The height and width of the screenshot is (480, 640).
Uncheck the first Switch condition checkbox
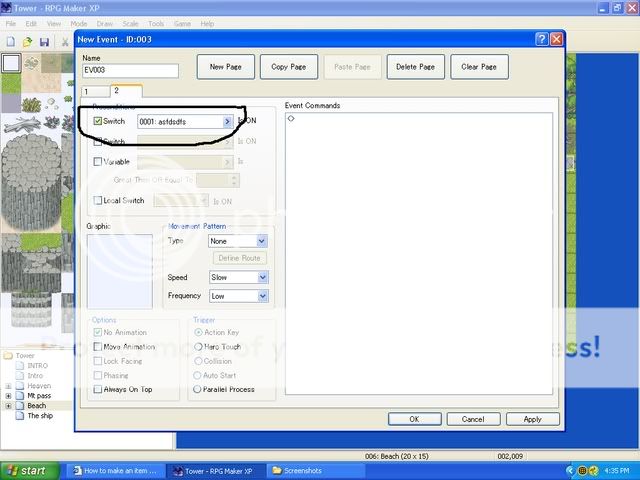coord(97,121)
